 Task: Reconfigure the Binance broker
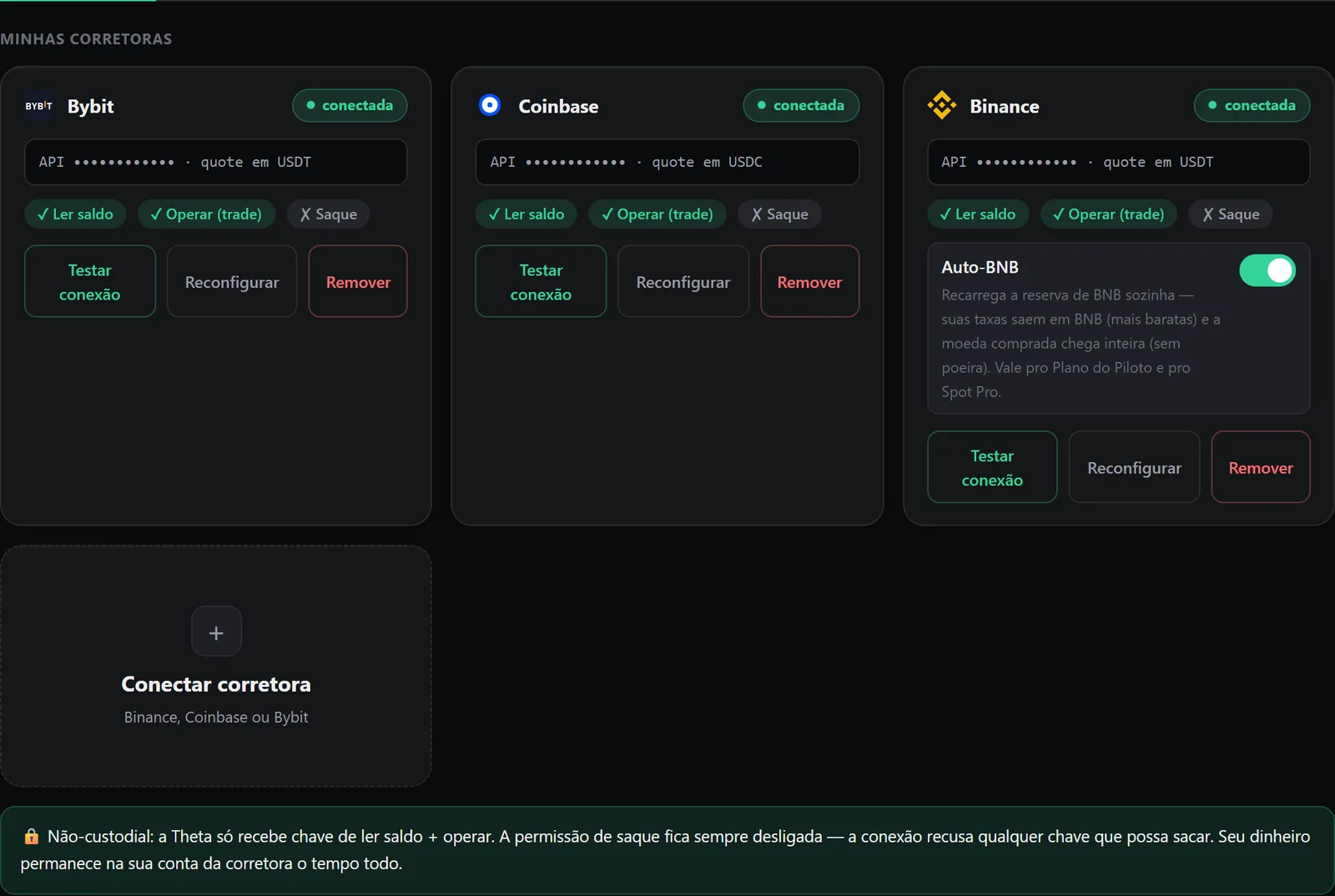point(1134,467)
